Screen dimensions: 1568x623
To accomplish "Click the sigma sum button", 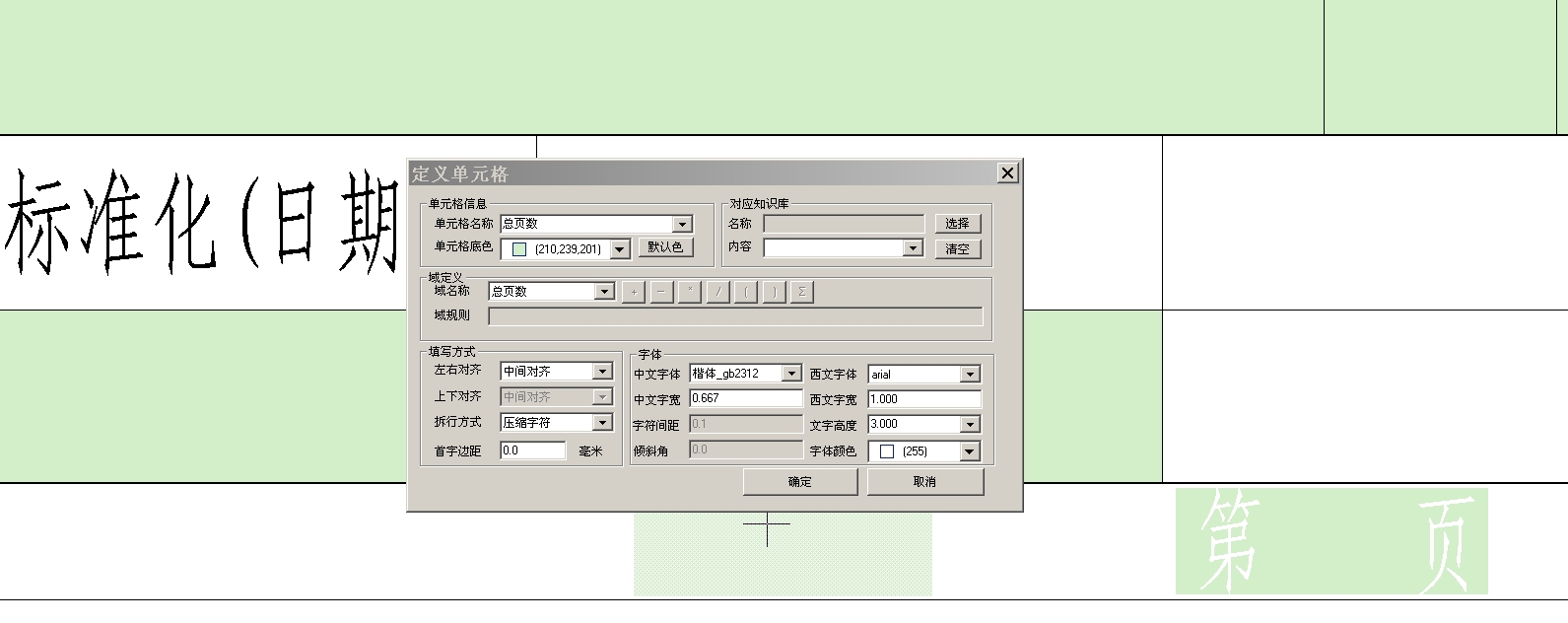I will [x=802, y=292].
